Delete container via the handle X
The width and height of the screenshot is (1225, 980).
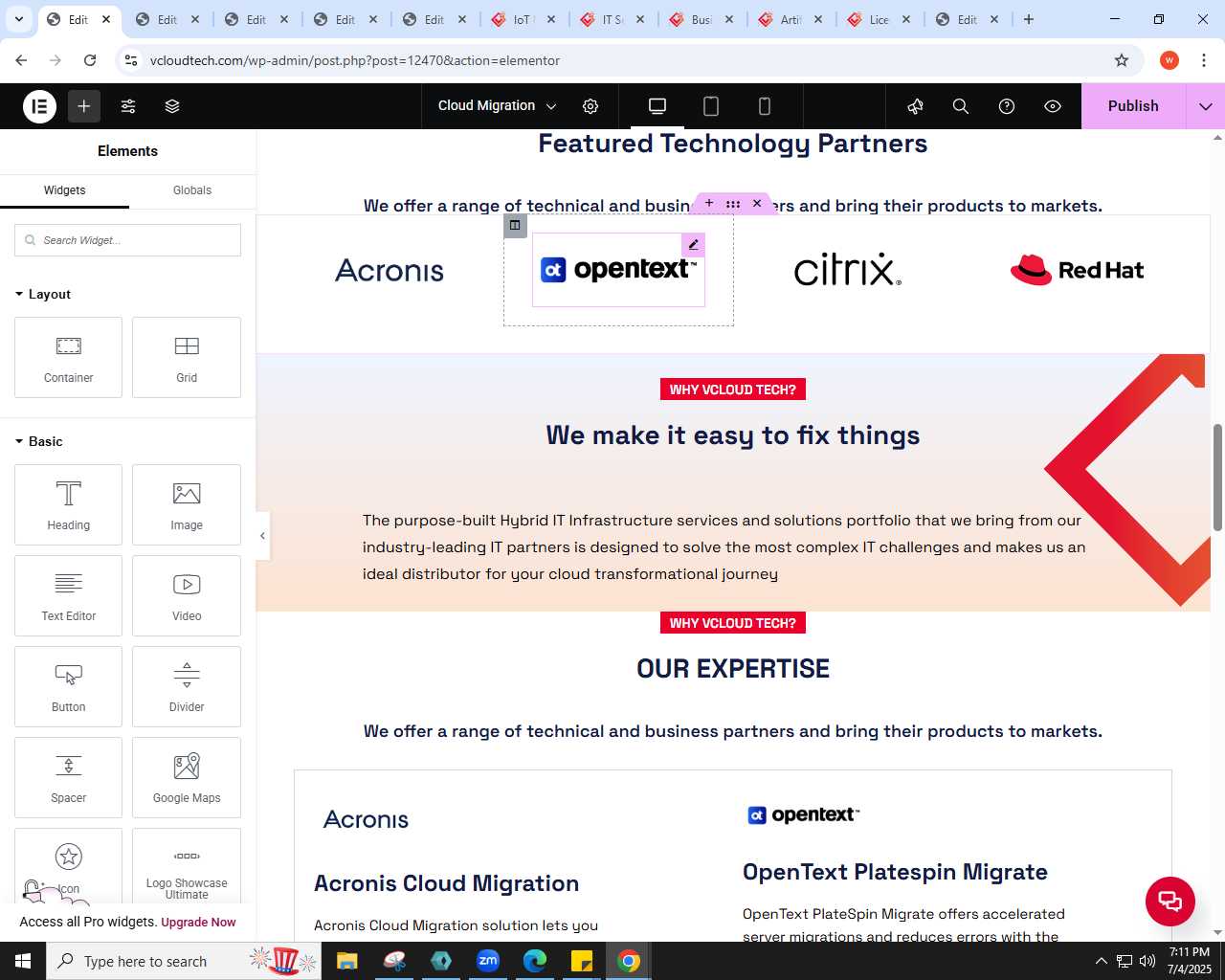[757, 204]
